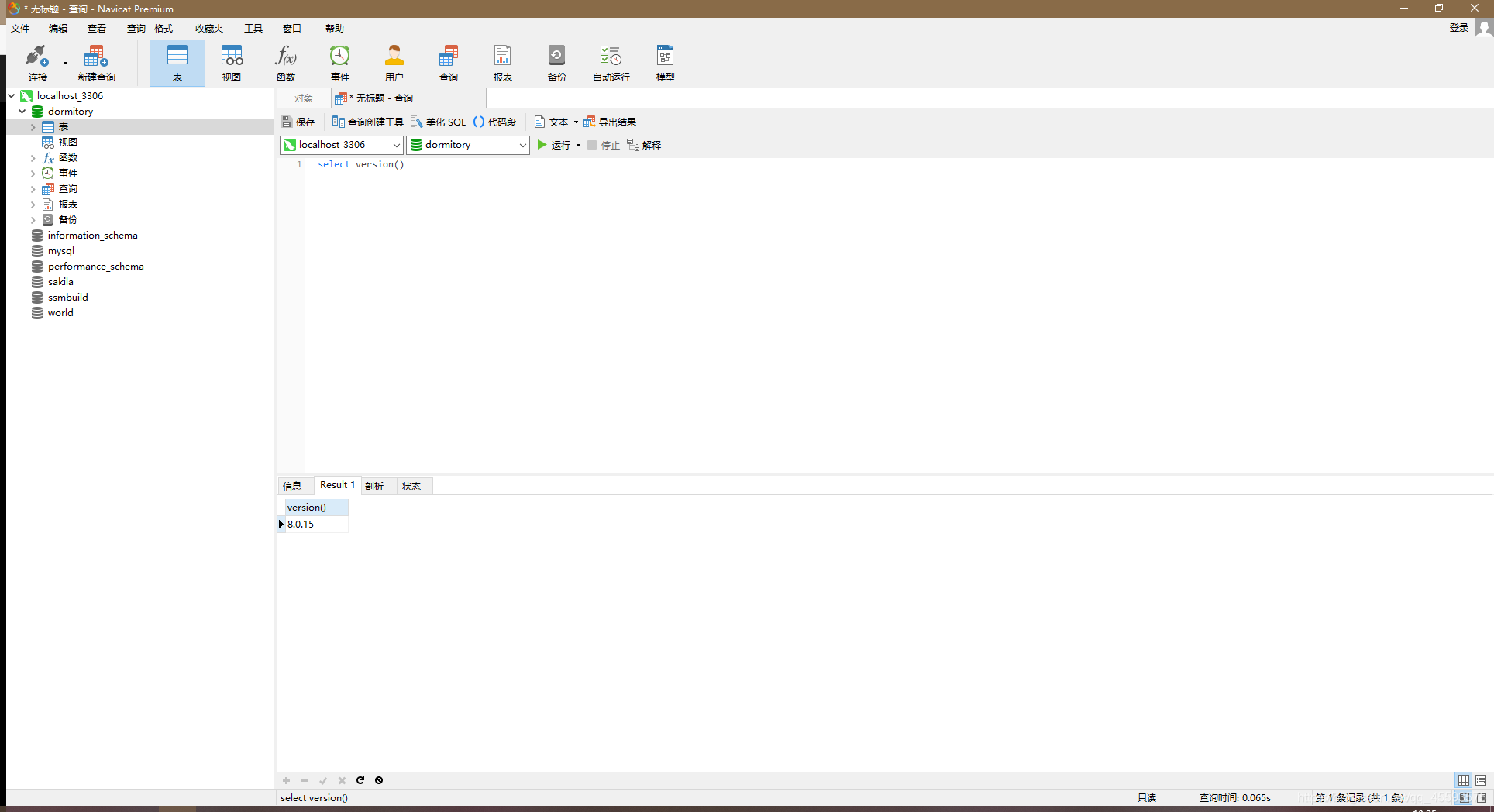Open the Event (事件) toolbar icon

click(x=340, y=63)
